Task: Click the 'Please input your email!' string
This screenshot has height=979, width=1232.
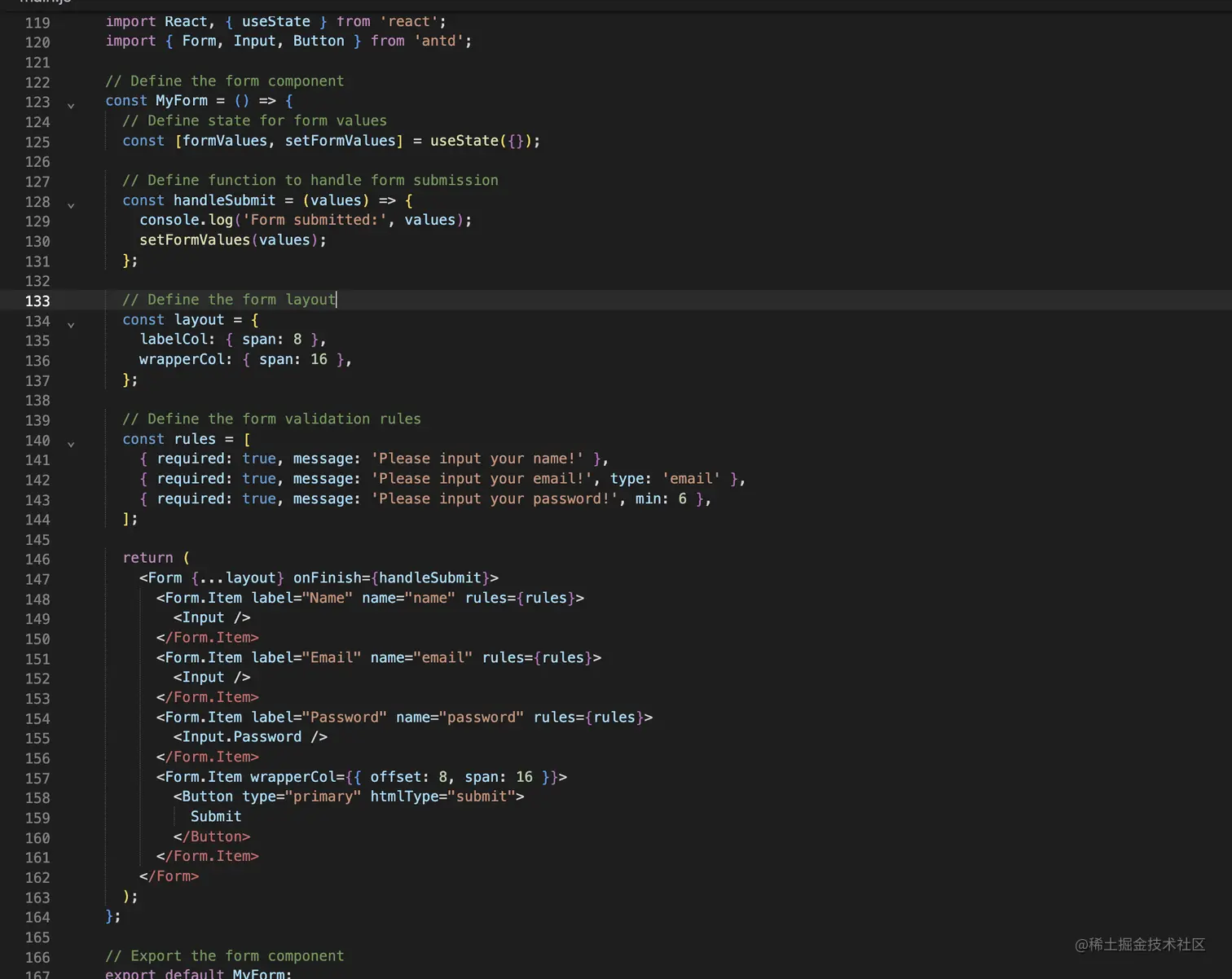Action: (x=482, y=478)
